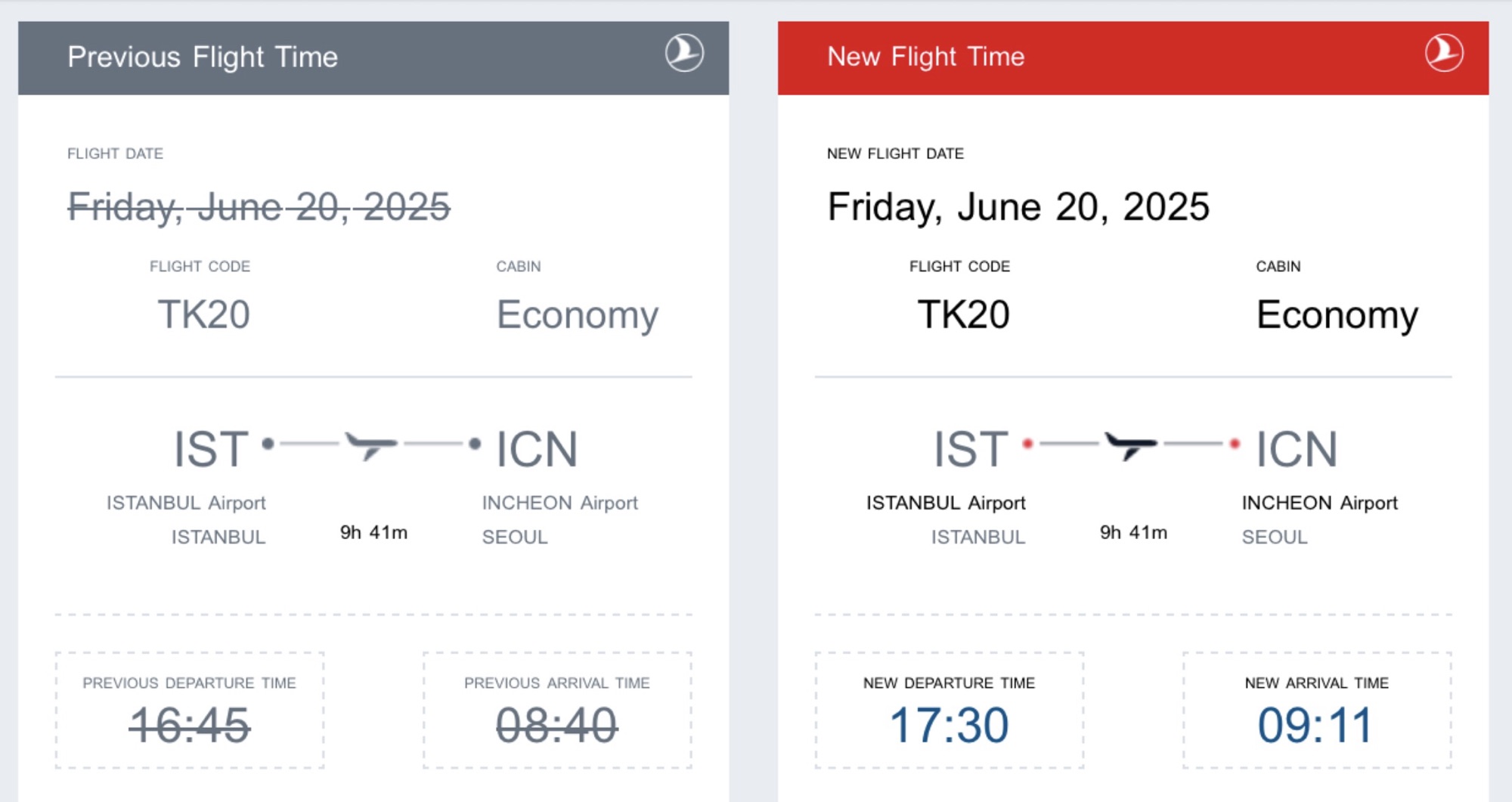Click the red dot next to new IST
The width and height of the screenshot is (1512, 802).
point(1027,444)
